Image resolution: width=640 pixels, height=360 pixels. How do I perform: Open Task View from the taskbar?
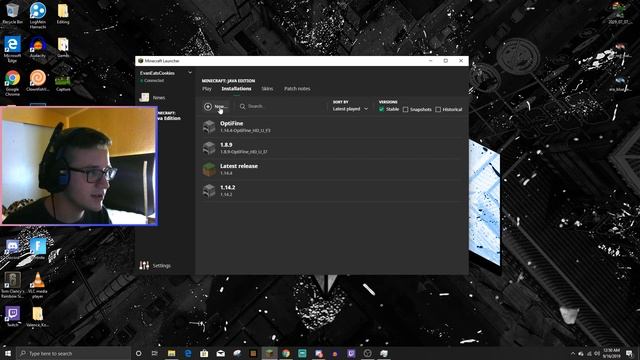click(x=155, y=353)
